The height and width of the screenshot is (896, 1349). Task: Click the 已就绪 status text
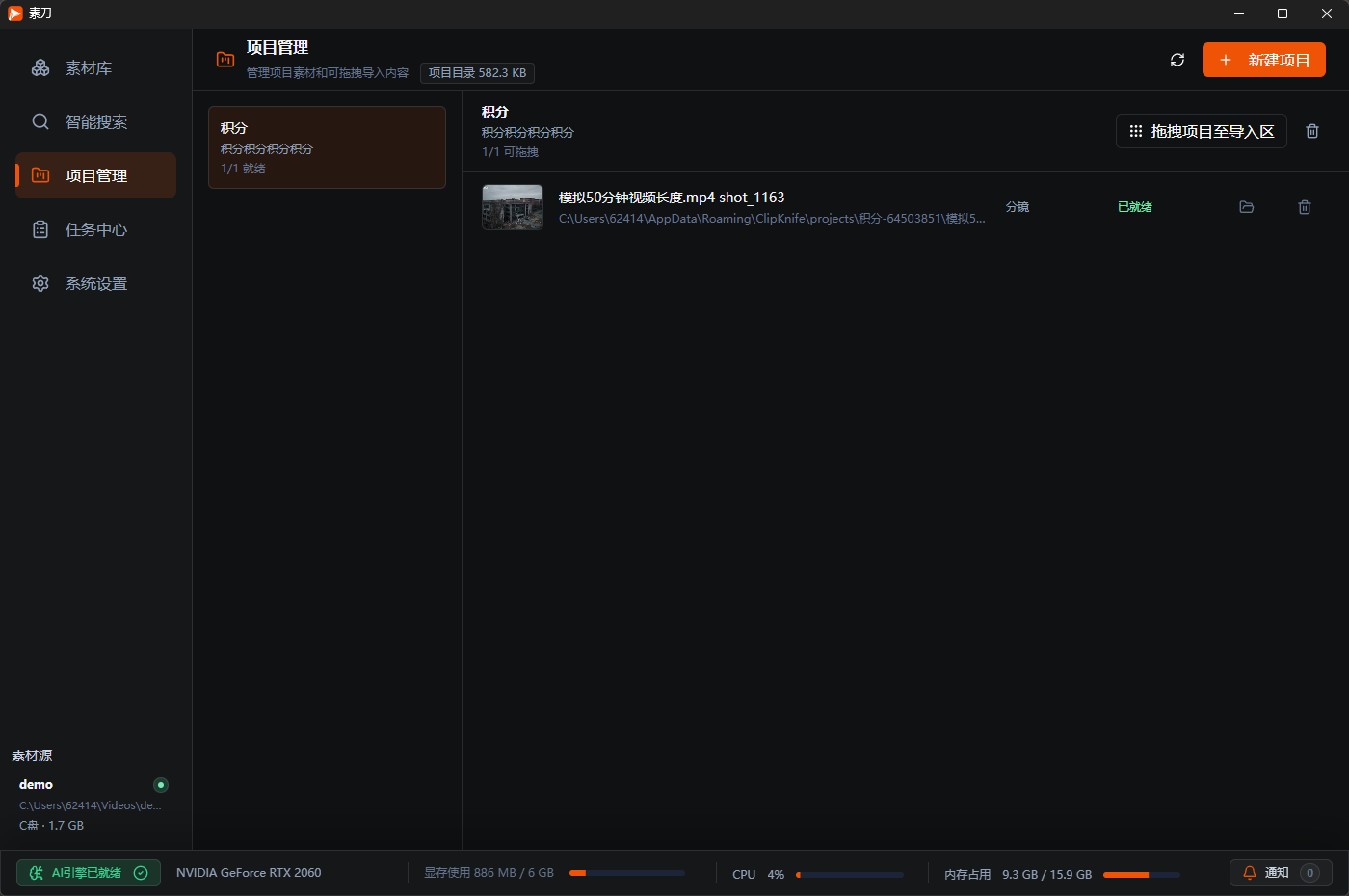[1135, 207]
